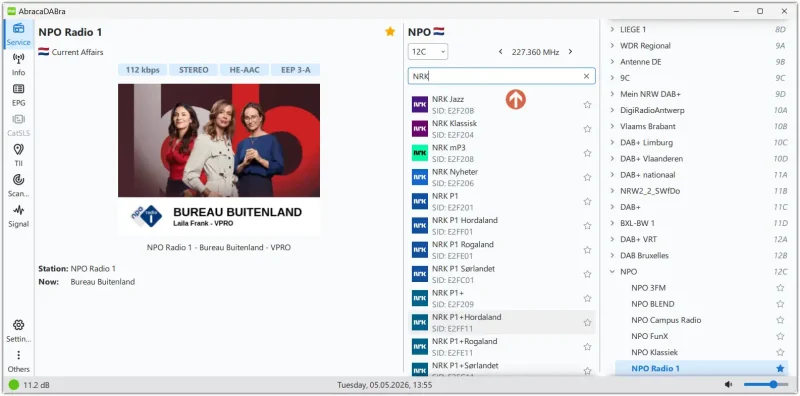Open the Scanning tool
The width and height of the screenshot is (800, 396).
tap(18, 186)
